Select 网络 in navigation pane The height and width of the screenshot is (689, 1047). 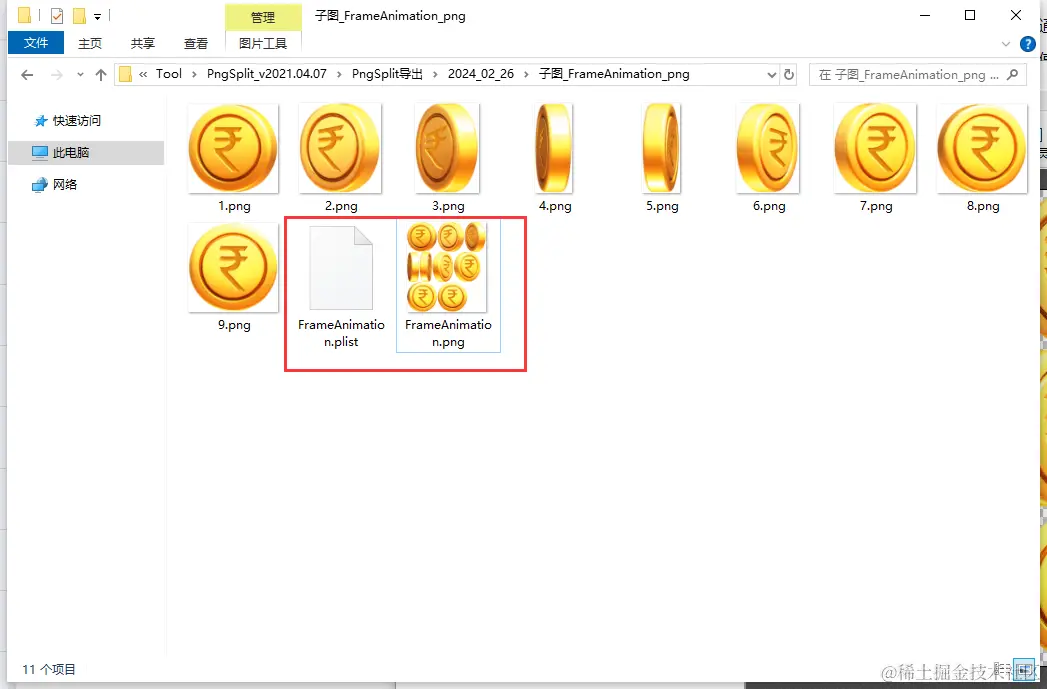(x=55, y=184)
